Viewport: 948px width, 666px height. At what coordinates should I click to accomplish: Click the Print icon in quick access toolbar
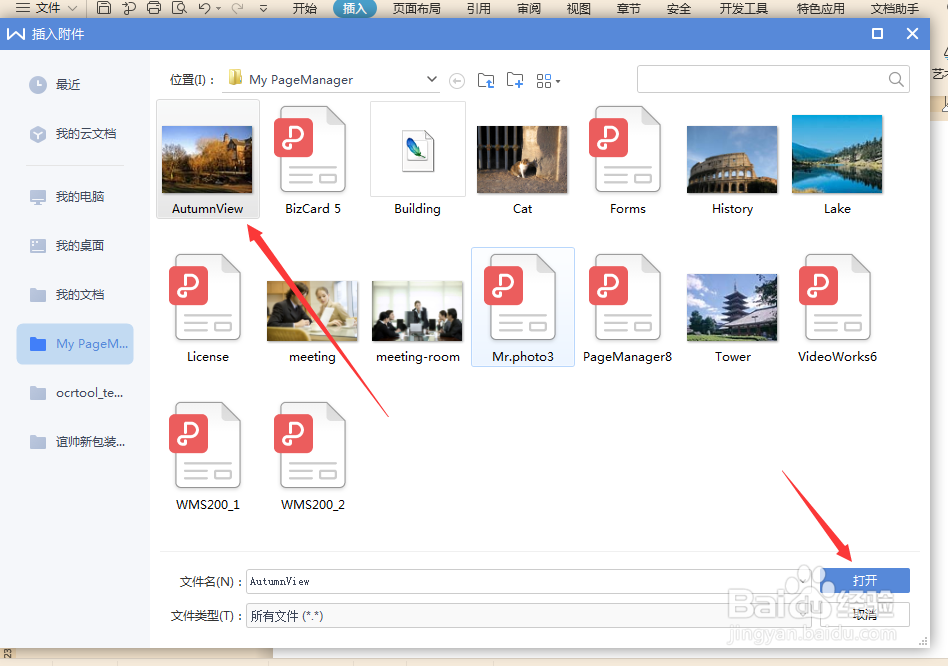coord(154,8)
